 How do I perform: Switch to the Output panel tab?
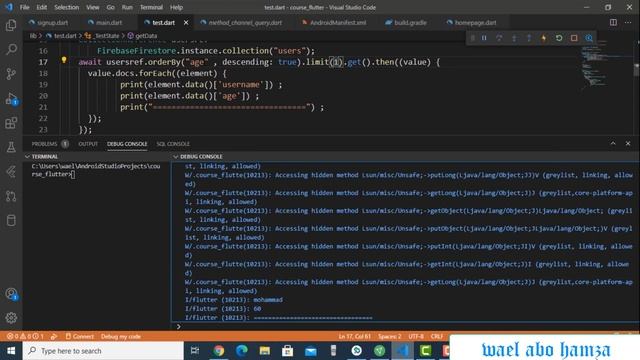tap(88, 144)
